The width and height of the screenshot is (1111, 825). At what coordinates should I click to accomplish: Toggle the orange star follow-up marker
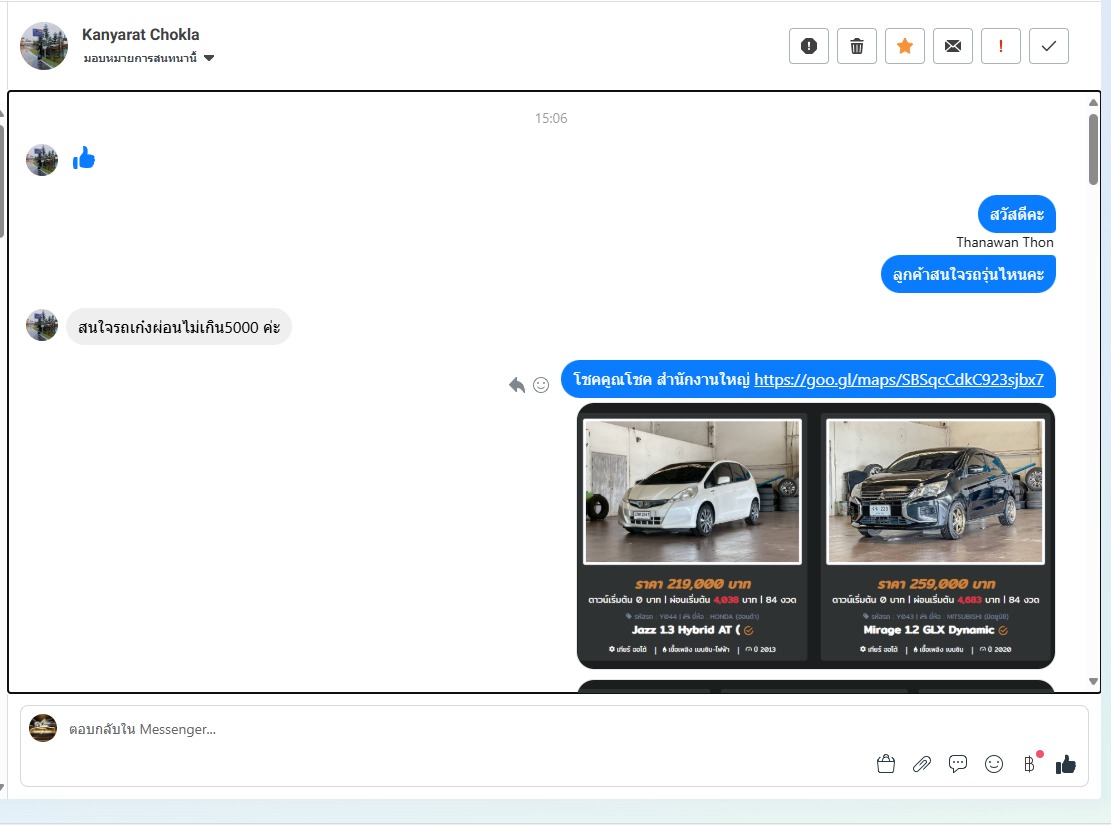[x=905, y=46]
